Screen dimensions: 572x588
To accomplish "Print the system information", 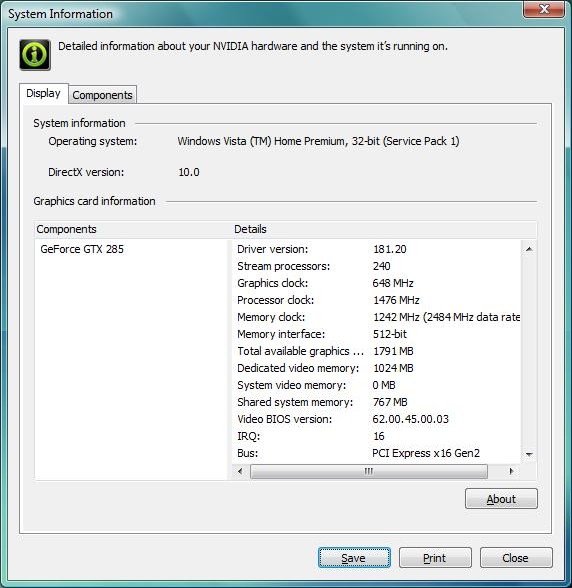I will coord(435,558).
